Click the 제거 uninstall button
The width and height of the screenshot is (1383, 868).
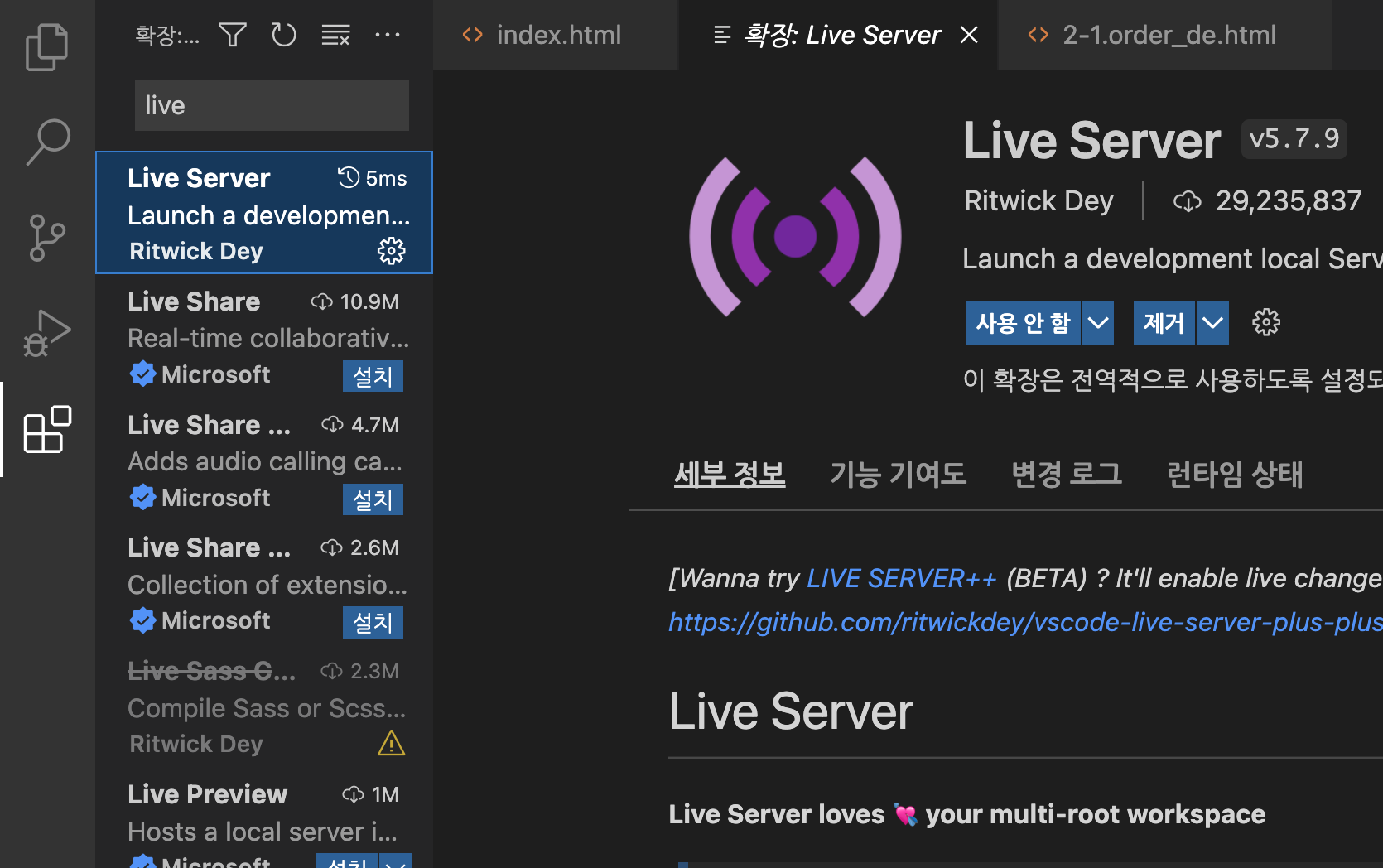[x=1164, y=322]
